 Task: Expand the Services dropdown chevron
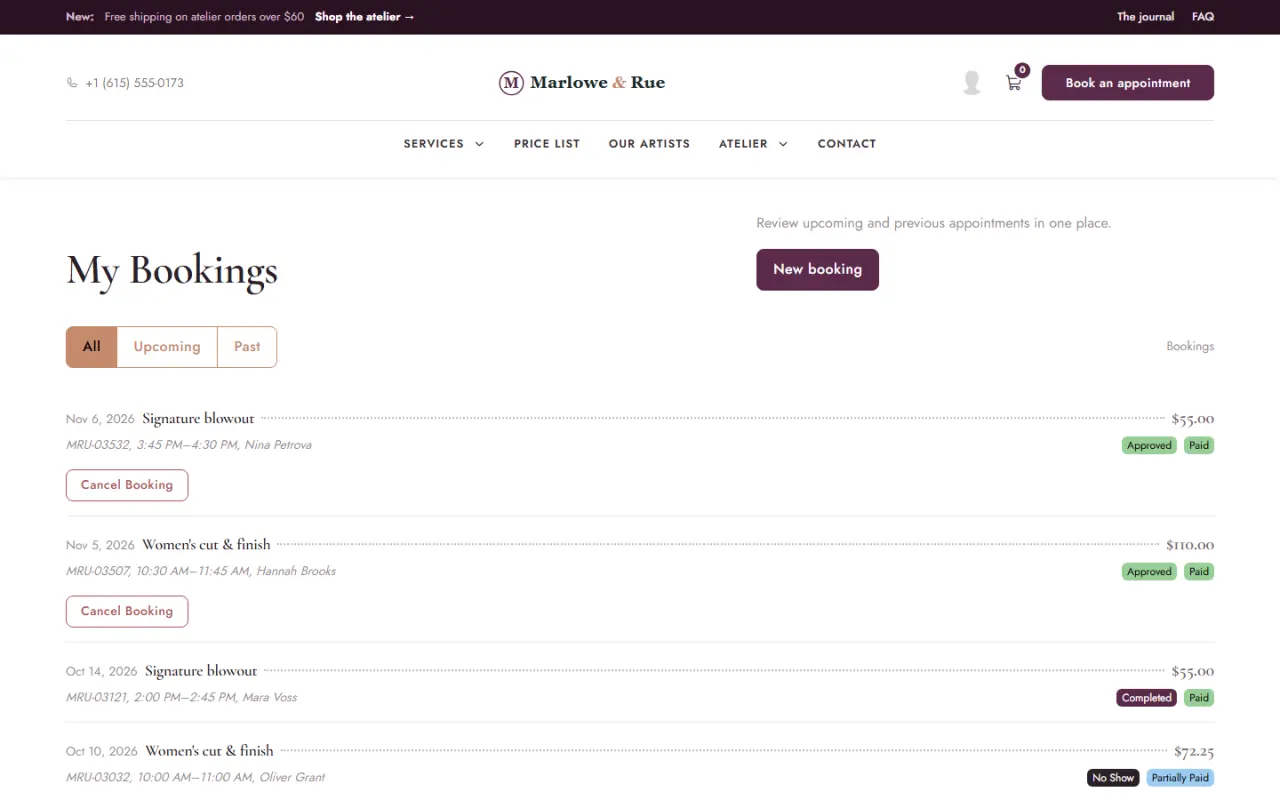pyautogui.click(x=479, y=144)
